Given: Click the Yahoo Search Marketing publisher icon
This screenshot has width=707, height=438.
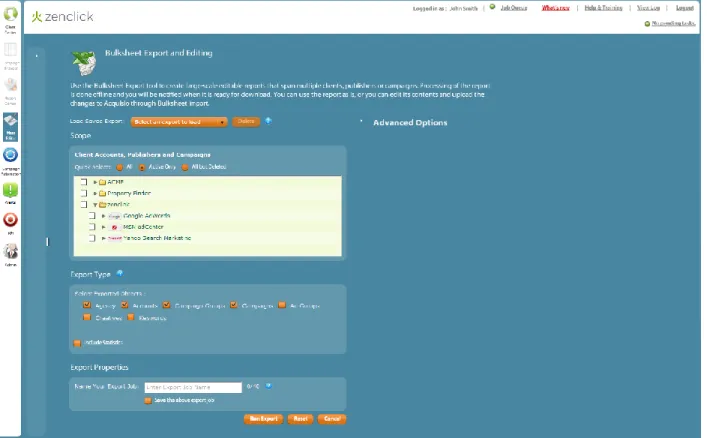Looking at the screenshot, I should coord(115,238).
